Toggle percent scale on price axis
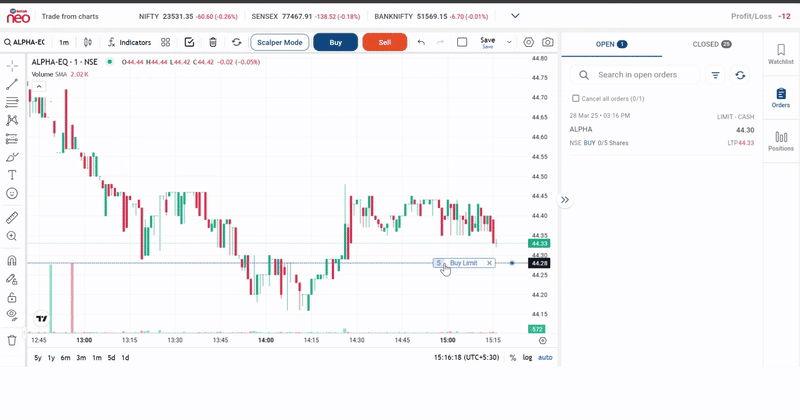This screenshot has width=800, height=420. 513,357
